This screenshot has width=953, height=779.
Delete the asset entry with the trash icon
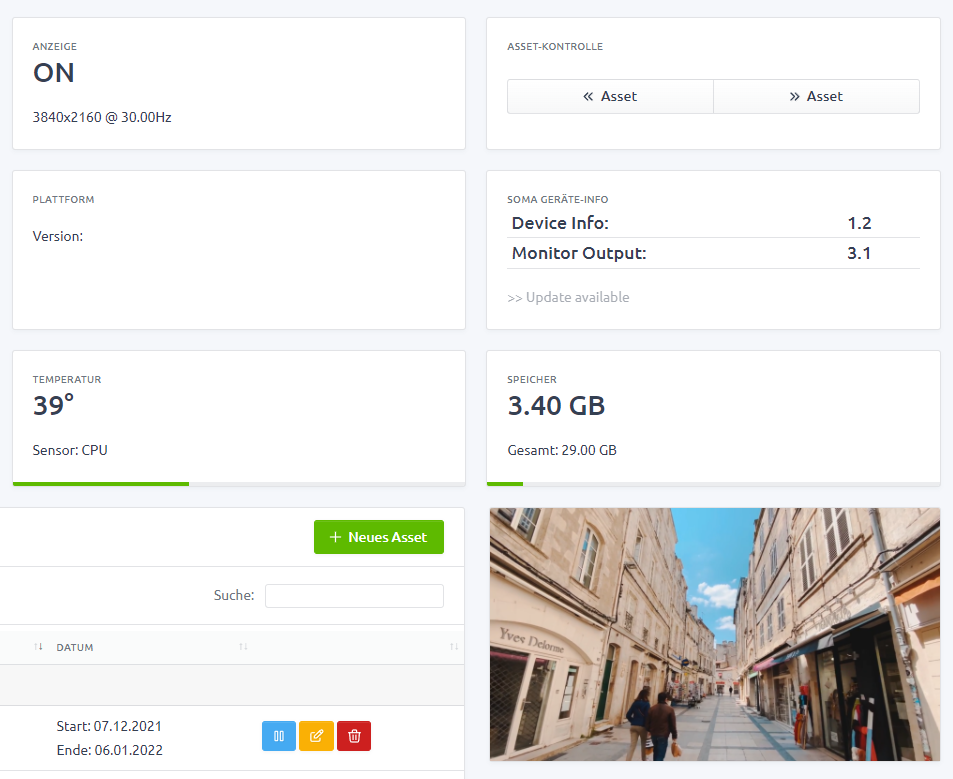(353, 735)
